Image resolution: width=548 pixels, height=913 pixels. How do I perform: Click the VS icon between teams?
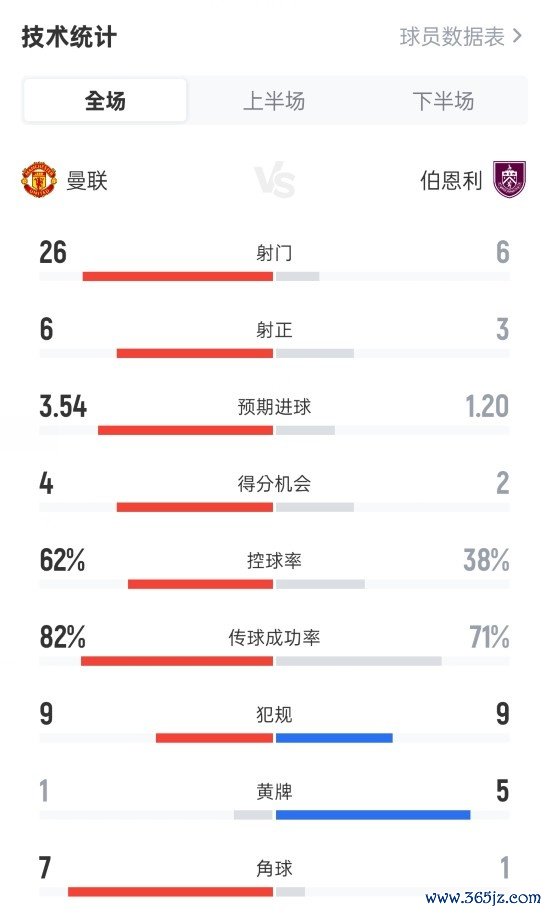[275, 180]
